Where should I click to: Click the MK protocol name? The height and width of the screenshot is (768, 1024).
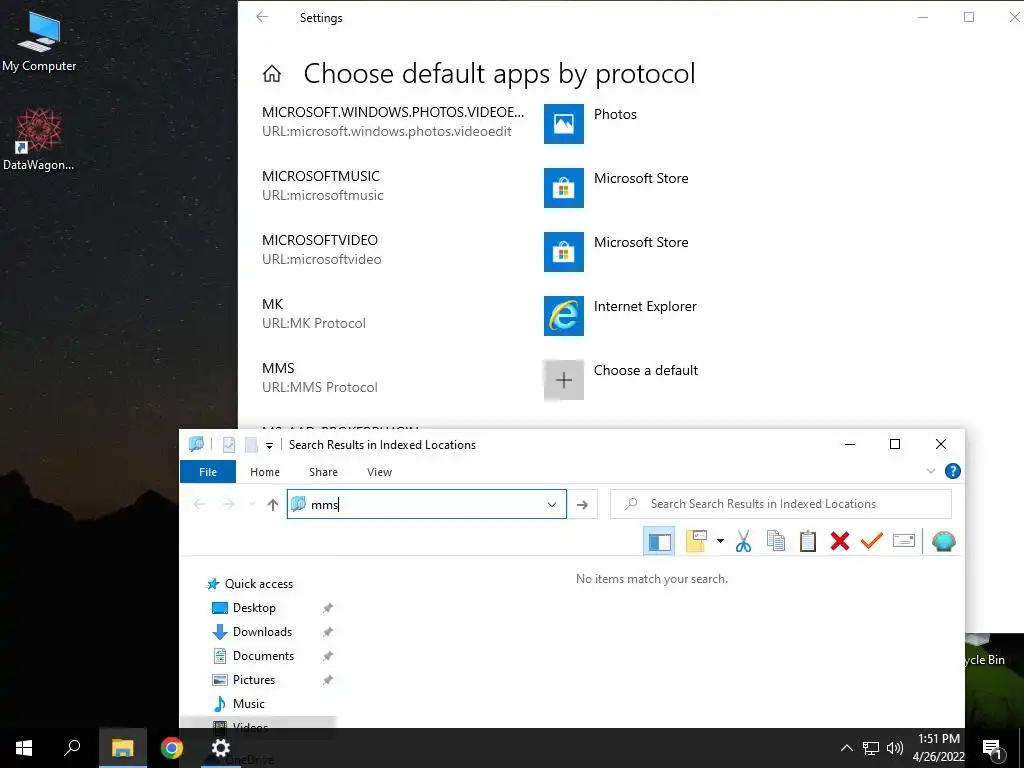point(272,304)
